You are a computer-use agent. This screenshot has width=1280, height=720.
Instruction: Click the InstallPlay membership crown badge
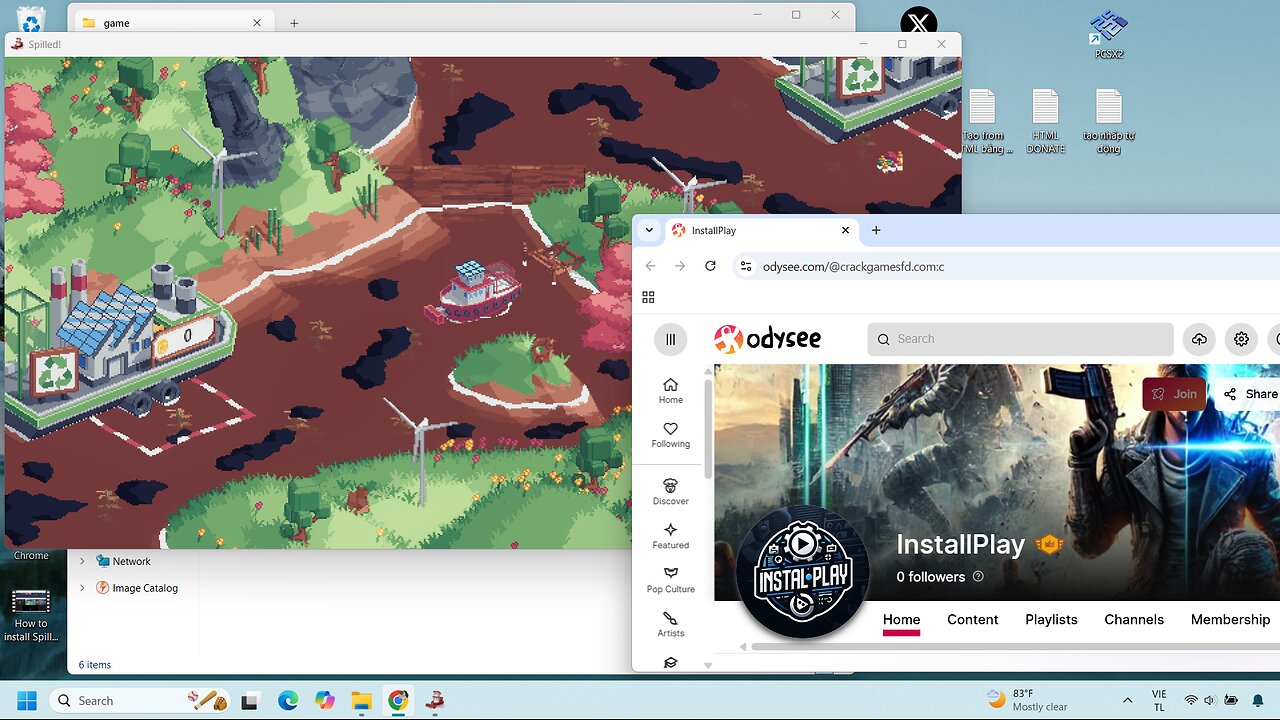point(1049,545)
